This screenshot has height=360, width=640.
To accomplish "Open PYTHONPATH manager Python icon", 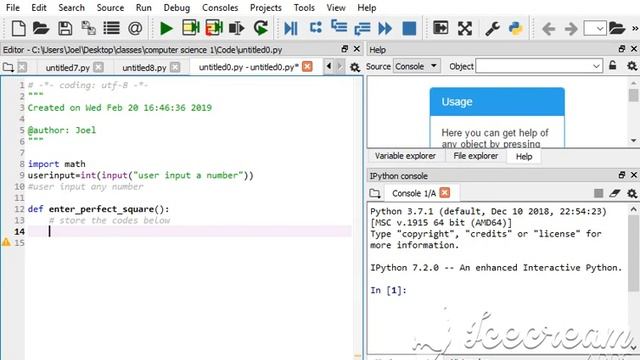I will 516,29.
